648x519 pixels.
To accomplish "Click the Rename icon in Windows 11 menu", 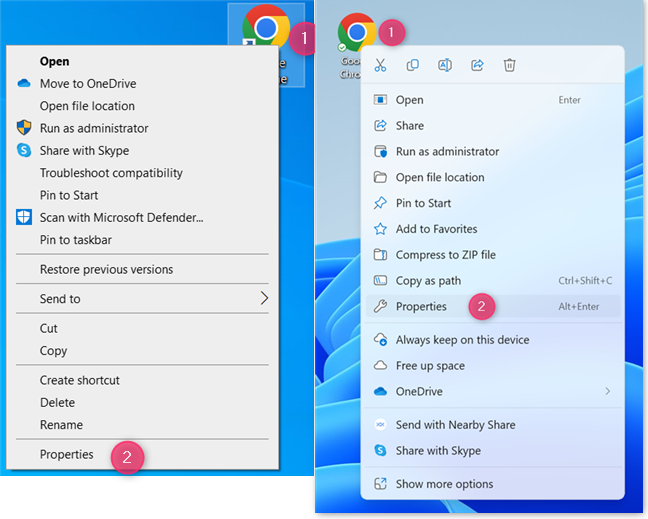I will coord(445,65).
